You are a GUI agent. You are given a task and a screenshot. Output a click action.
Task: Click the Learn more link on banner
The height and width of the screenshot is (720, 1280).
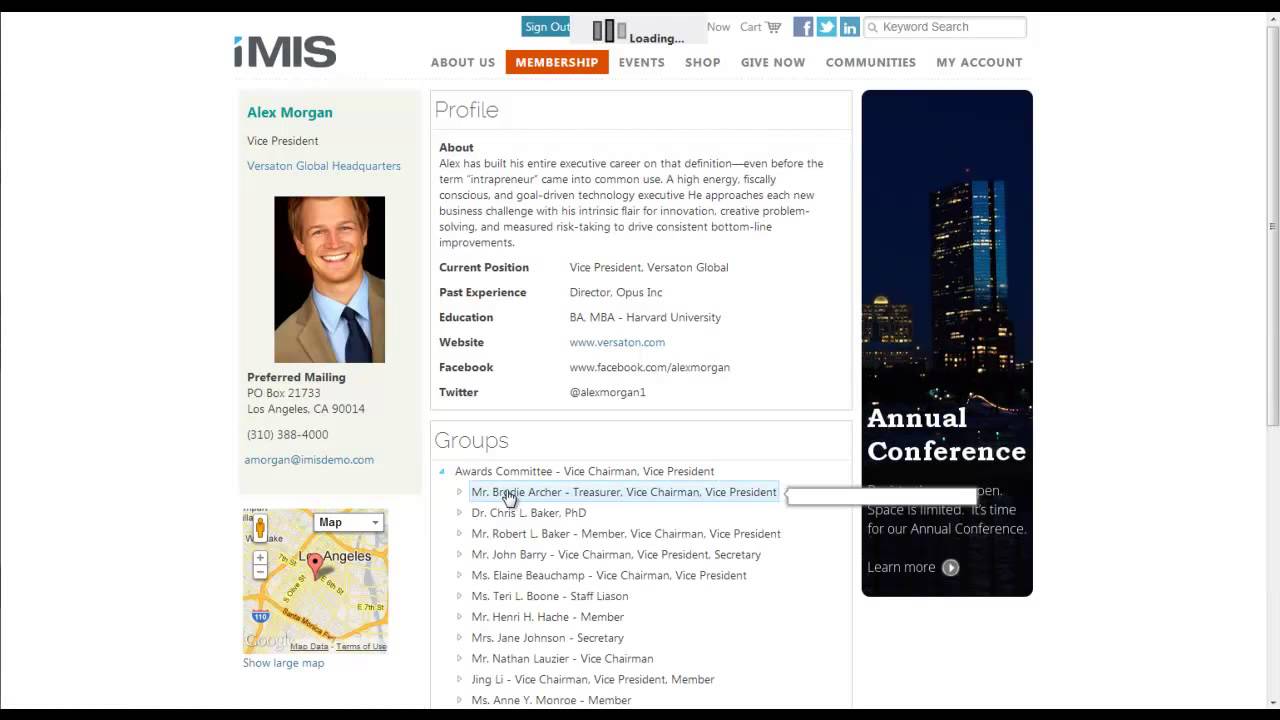click(901, 567)
